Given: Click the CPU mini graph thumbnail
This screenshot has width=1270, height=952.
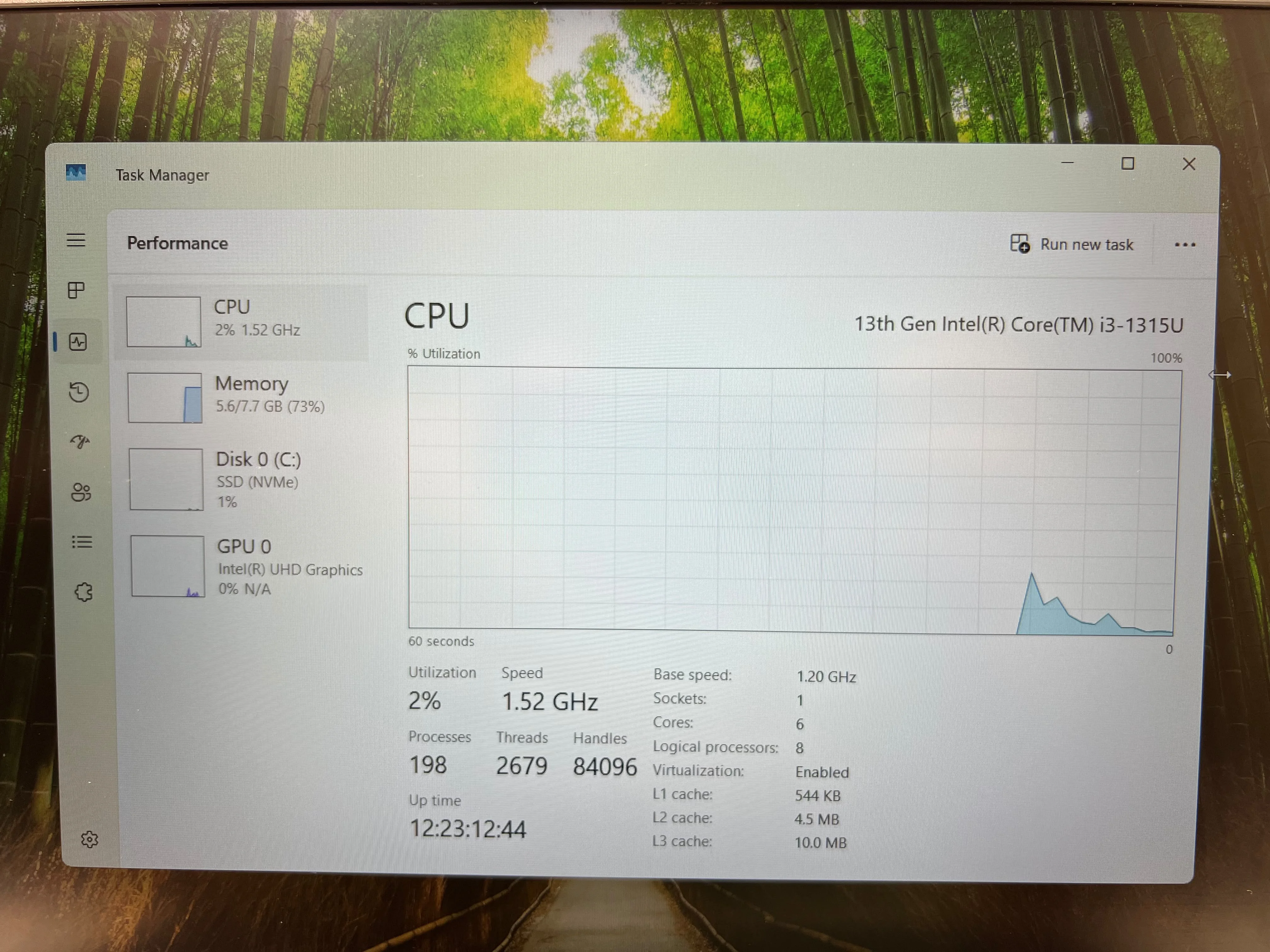Looking at the screenshot, I should [x=163, y=321].
